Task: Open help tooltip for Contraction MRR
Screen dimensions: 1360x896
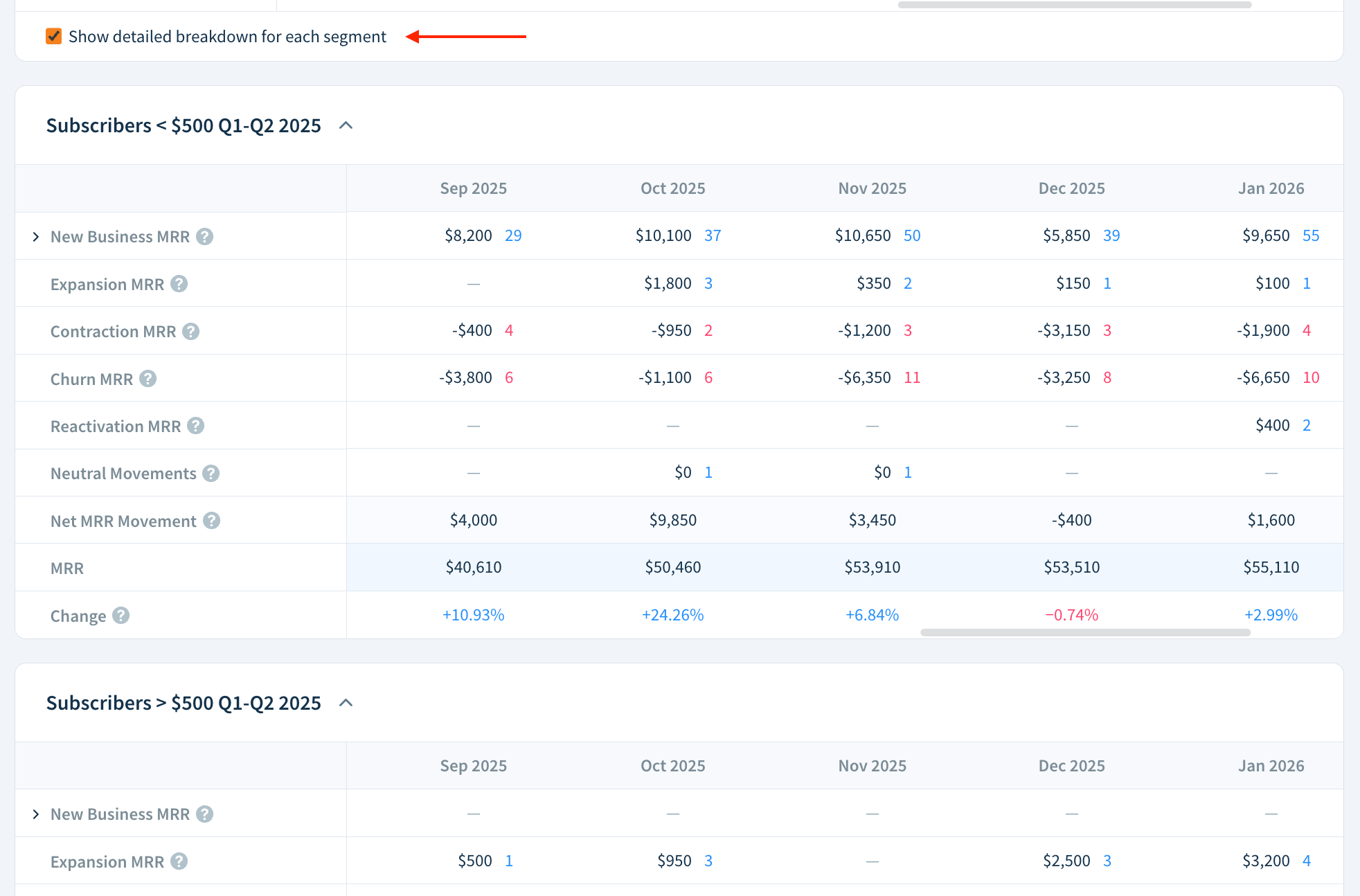Action: (190, 331)
